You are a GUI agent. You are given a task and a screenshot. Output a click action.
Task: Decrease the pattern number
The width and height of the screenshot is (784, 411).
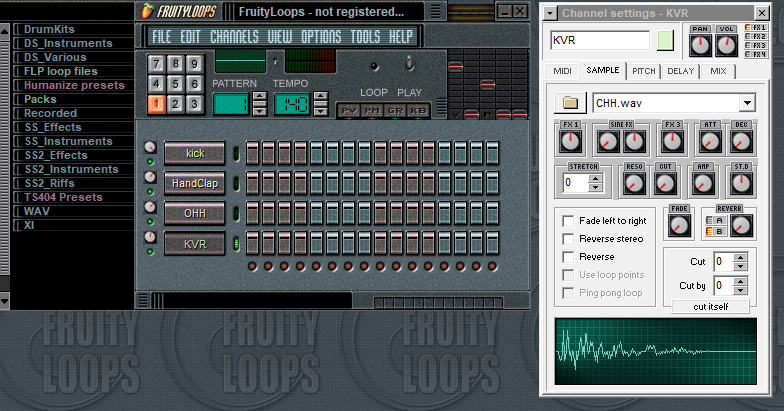(260, 110)
